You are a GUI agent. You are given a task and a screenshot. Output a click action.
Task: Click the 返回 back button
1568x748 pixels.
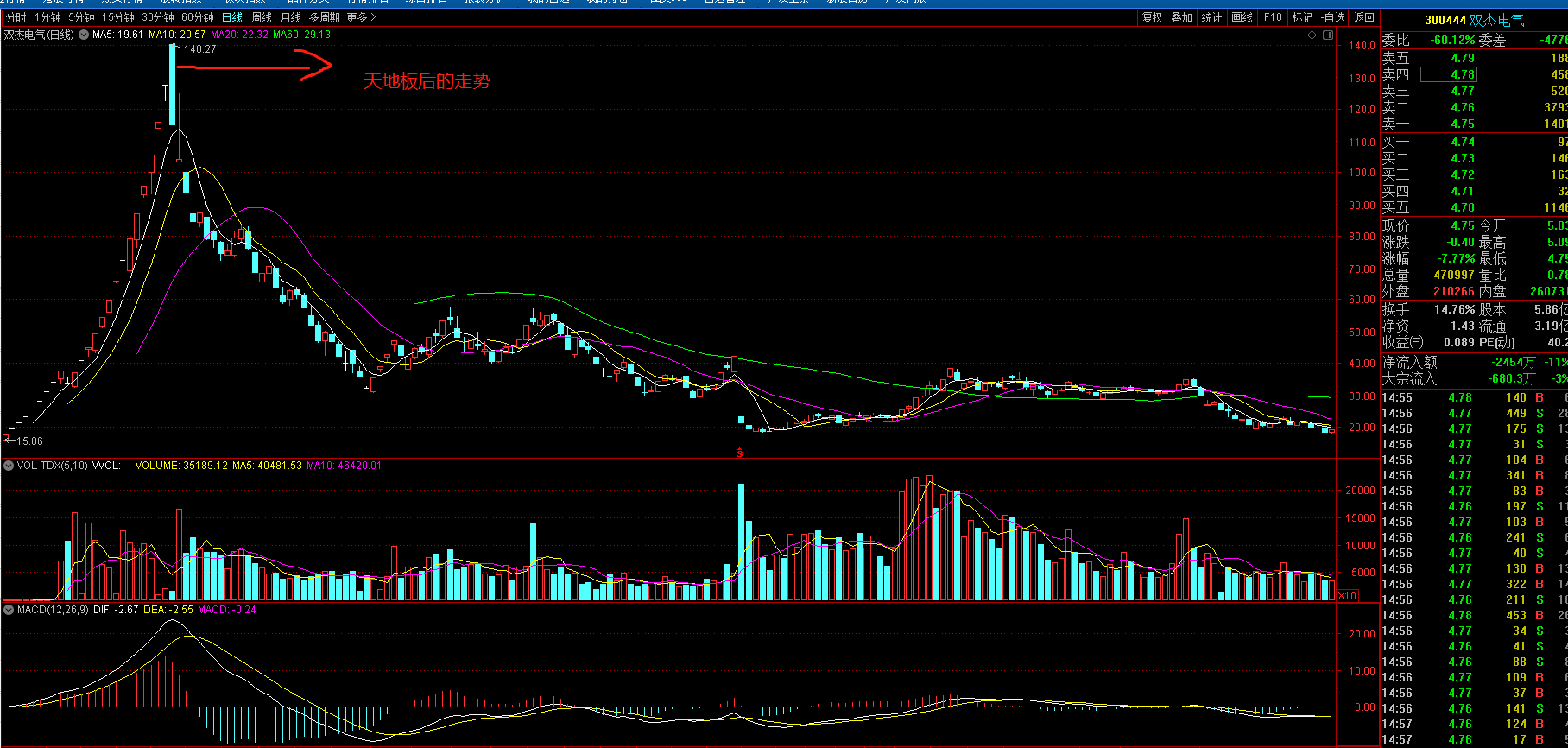1364,17
